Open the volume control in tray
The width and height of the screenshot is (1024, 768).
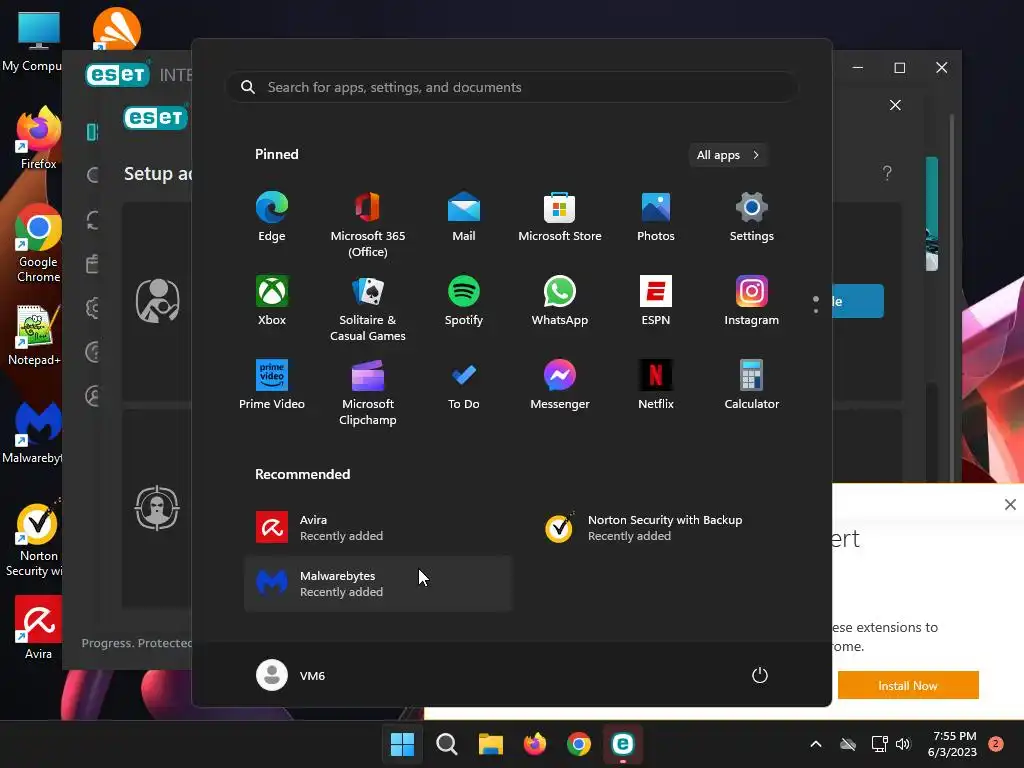pos(903,744)
